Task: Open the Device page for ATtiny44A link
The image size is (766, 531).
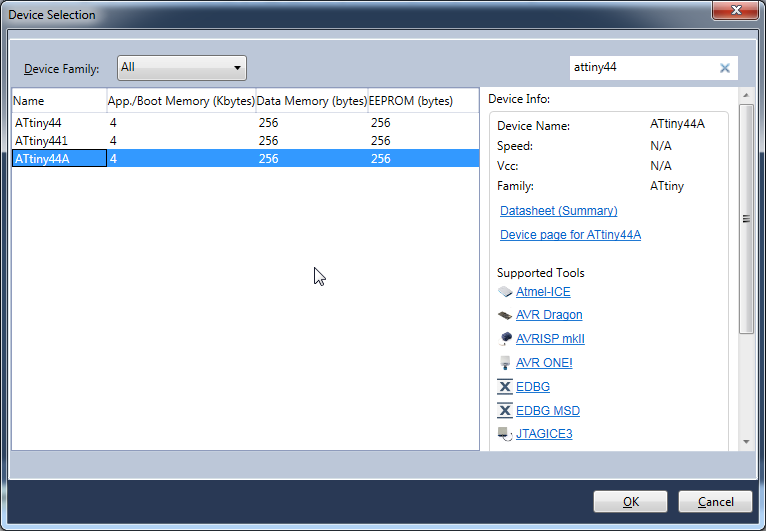Action: pos(570,234)
